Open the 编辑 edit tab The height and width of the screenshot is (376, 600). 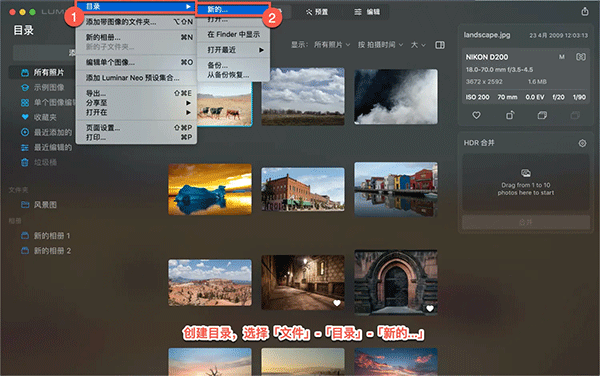pos(367,12)
